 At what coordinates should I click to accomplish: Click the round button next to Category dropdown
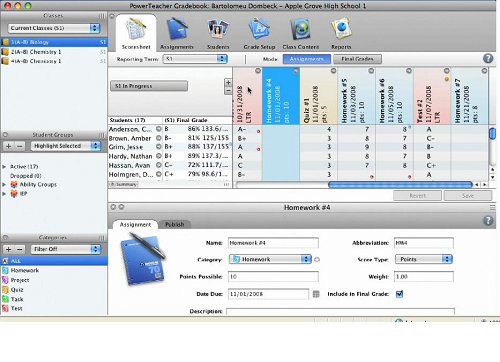(x=317, y=259)
